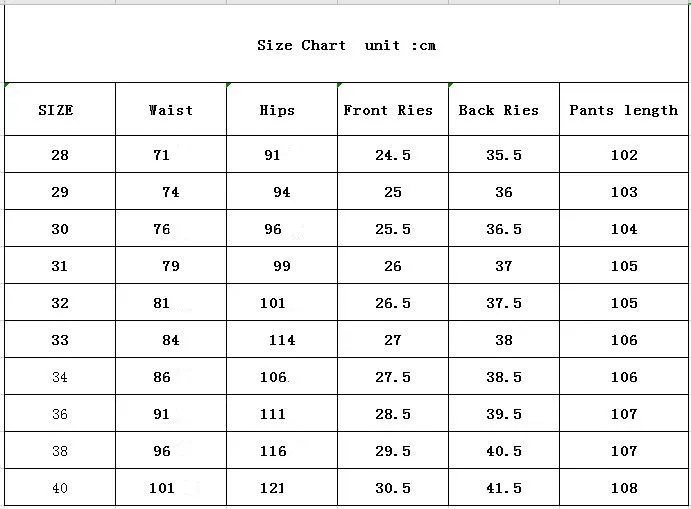Select the Pants length header cell

tap(624, 109)
